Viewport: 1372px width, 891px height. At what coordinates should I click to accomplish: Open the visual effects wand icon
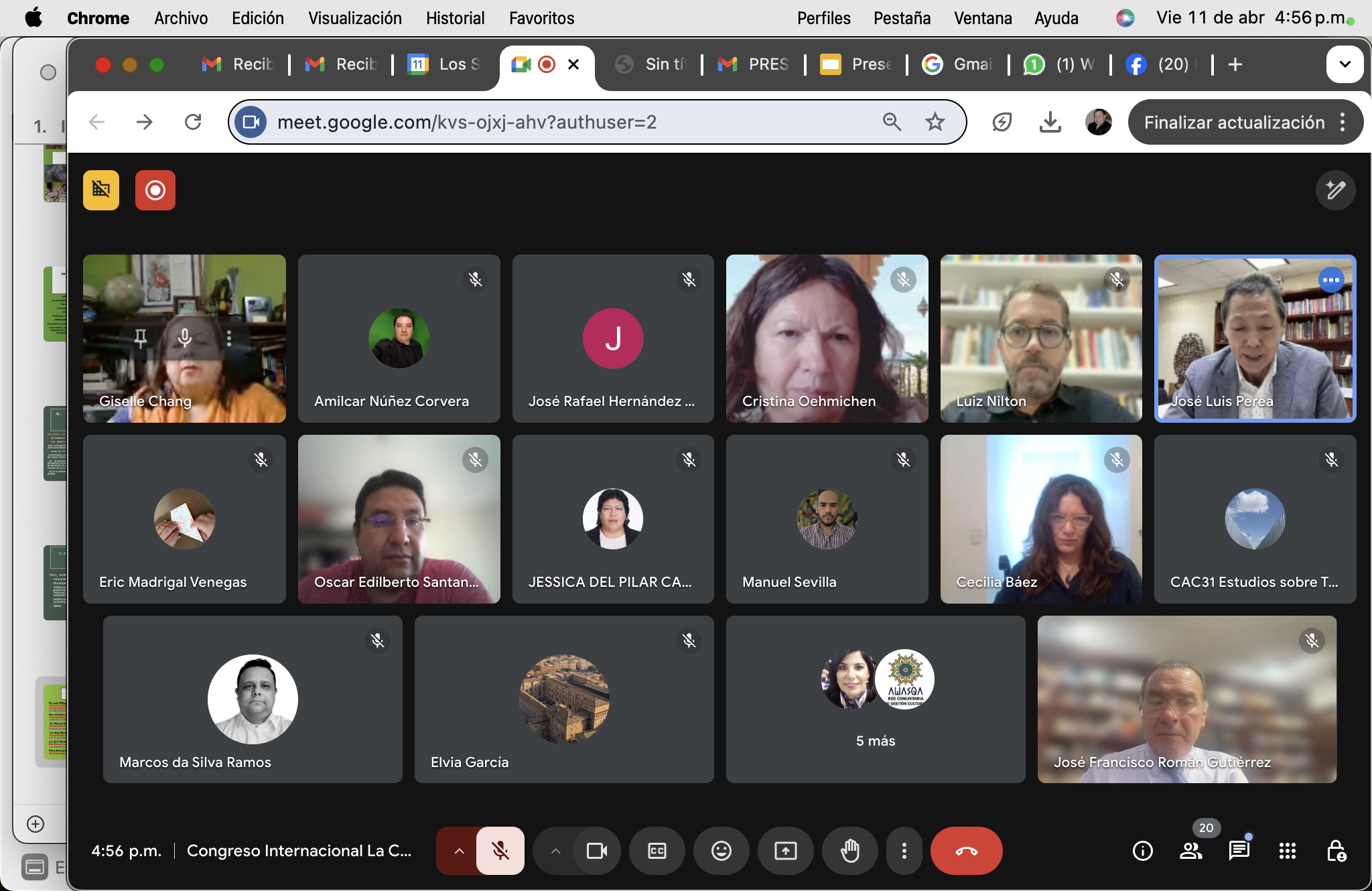[x=1335, y=190]
